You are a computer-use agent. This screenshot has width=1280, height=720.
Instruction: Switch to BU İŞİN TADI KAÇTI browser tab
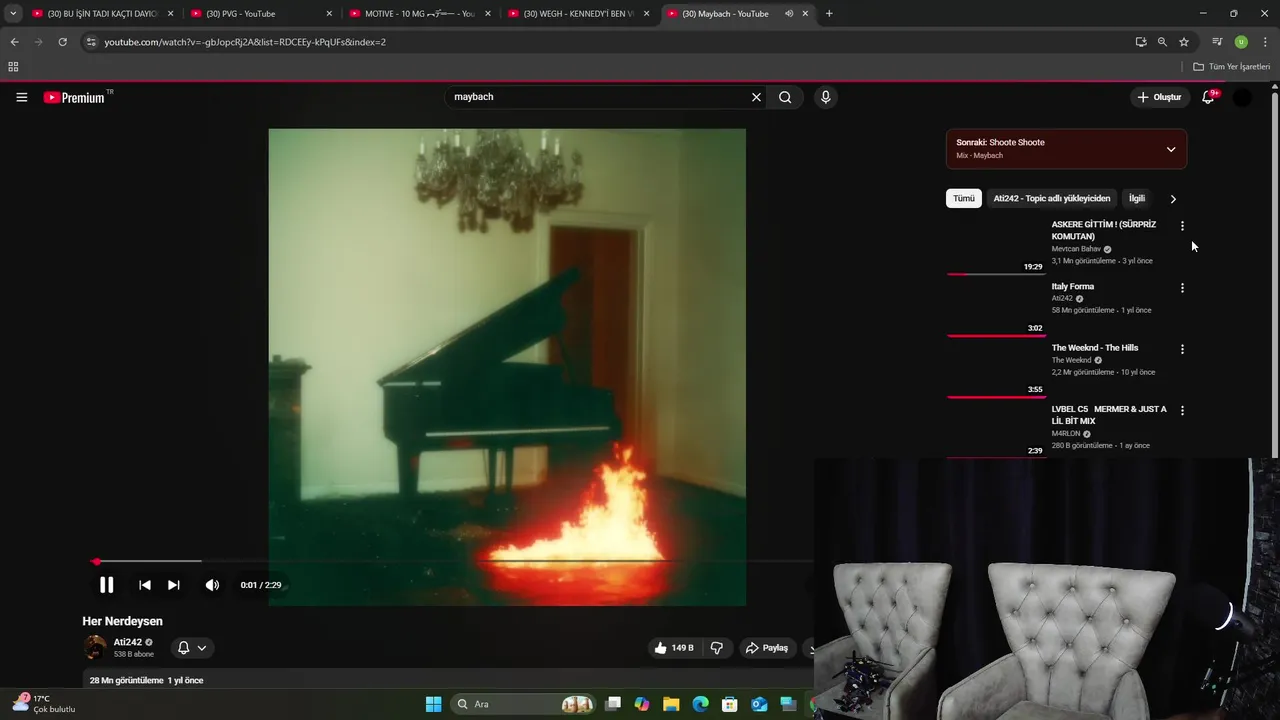pos(103,14)
